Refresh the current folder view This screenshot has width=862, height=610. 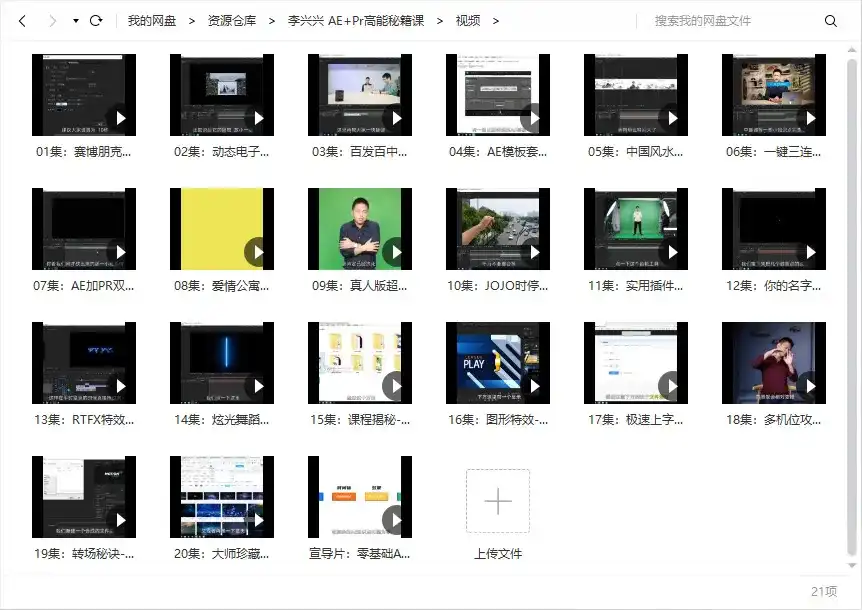click(x=96, y=19)
